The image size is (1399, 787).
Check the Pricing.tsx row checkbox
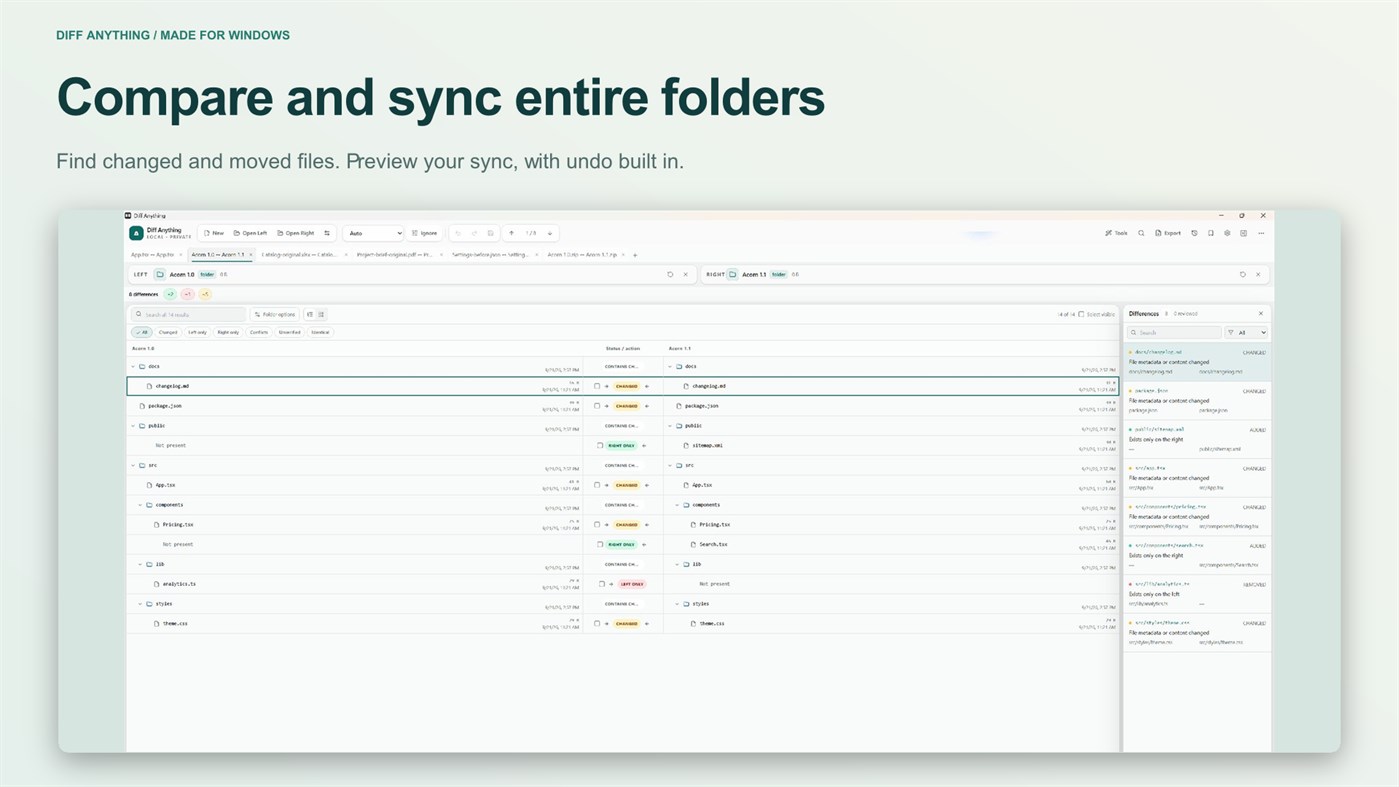(x=597, y=524)
